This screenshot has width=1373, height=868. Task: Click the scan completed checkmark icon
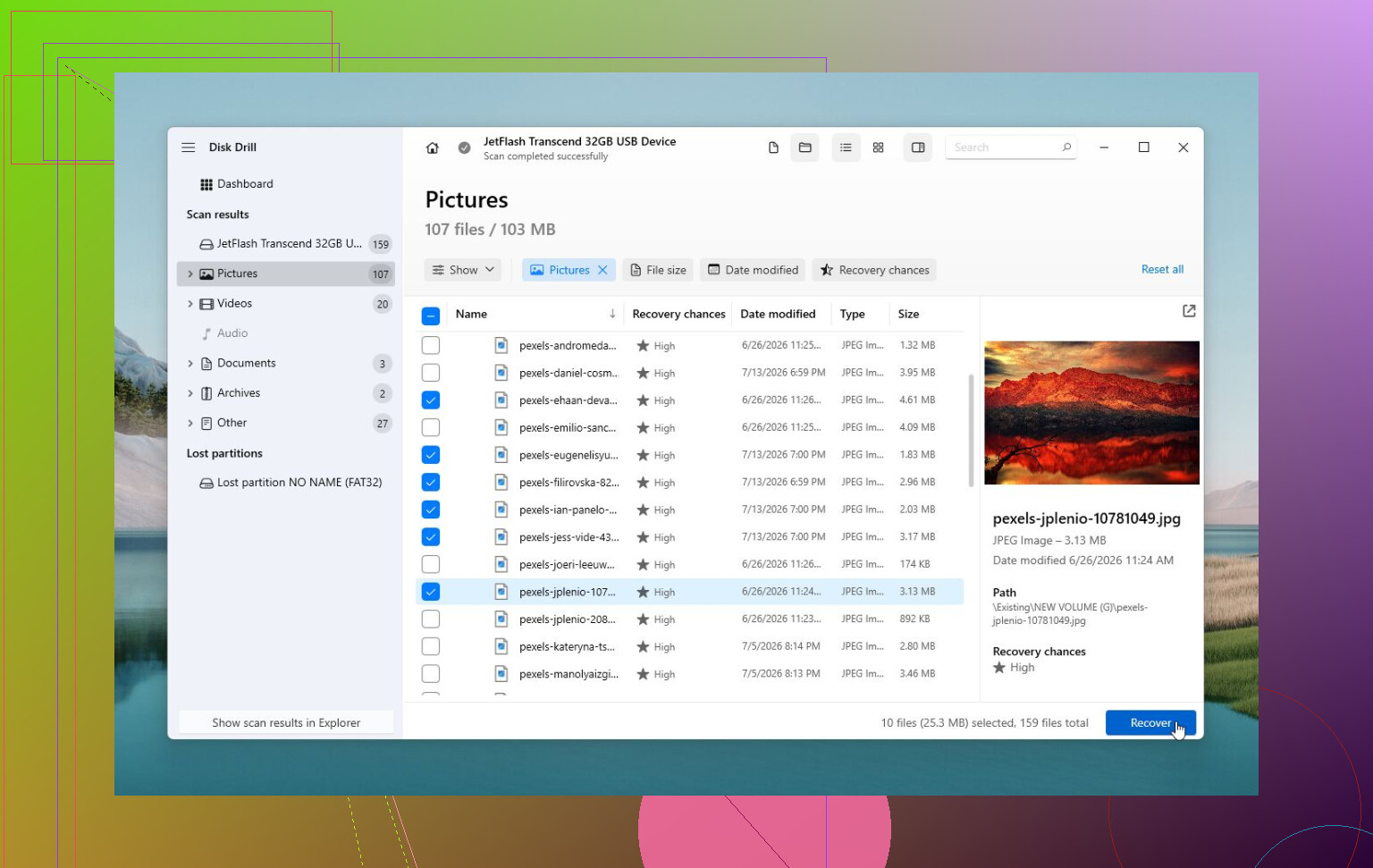click(x=464, y=148)
